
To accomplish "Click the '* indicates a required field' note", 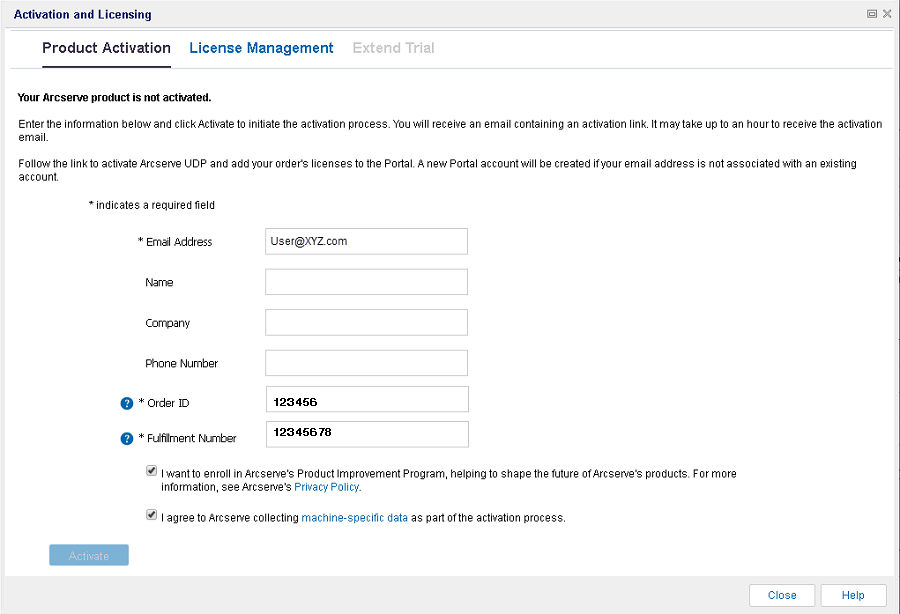I will pos(152,205).
